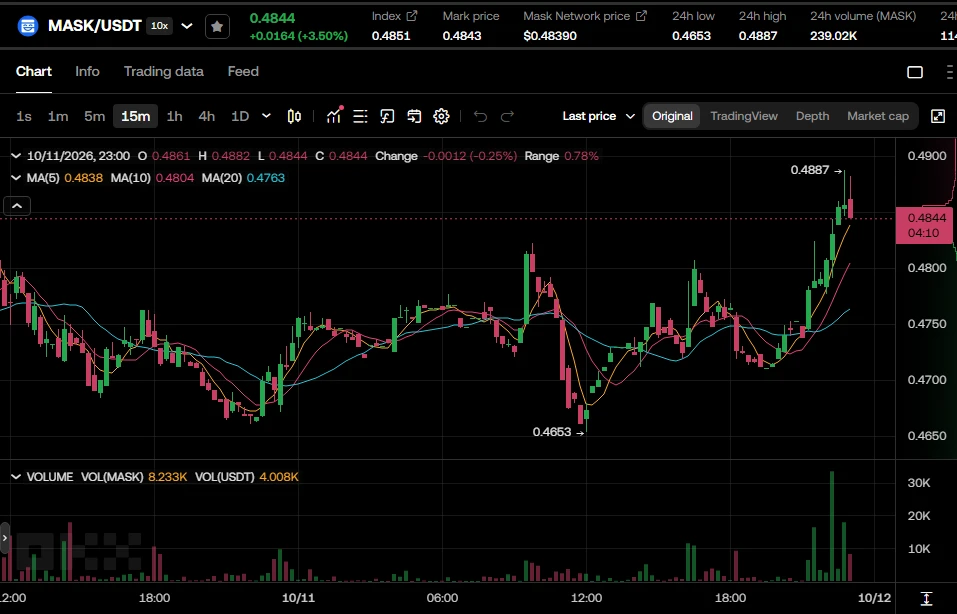The width and height of the screenshot is (957, 614).
Task: Open chart settings gear
Action: tap(441, 116)
